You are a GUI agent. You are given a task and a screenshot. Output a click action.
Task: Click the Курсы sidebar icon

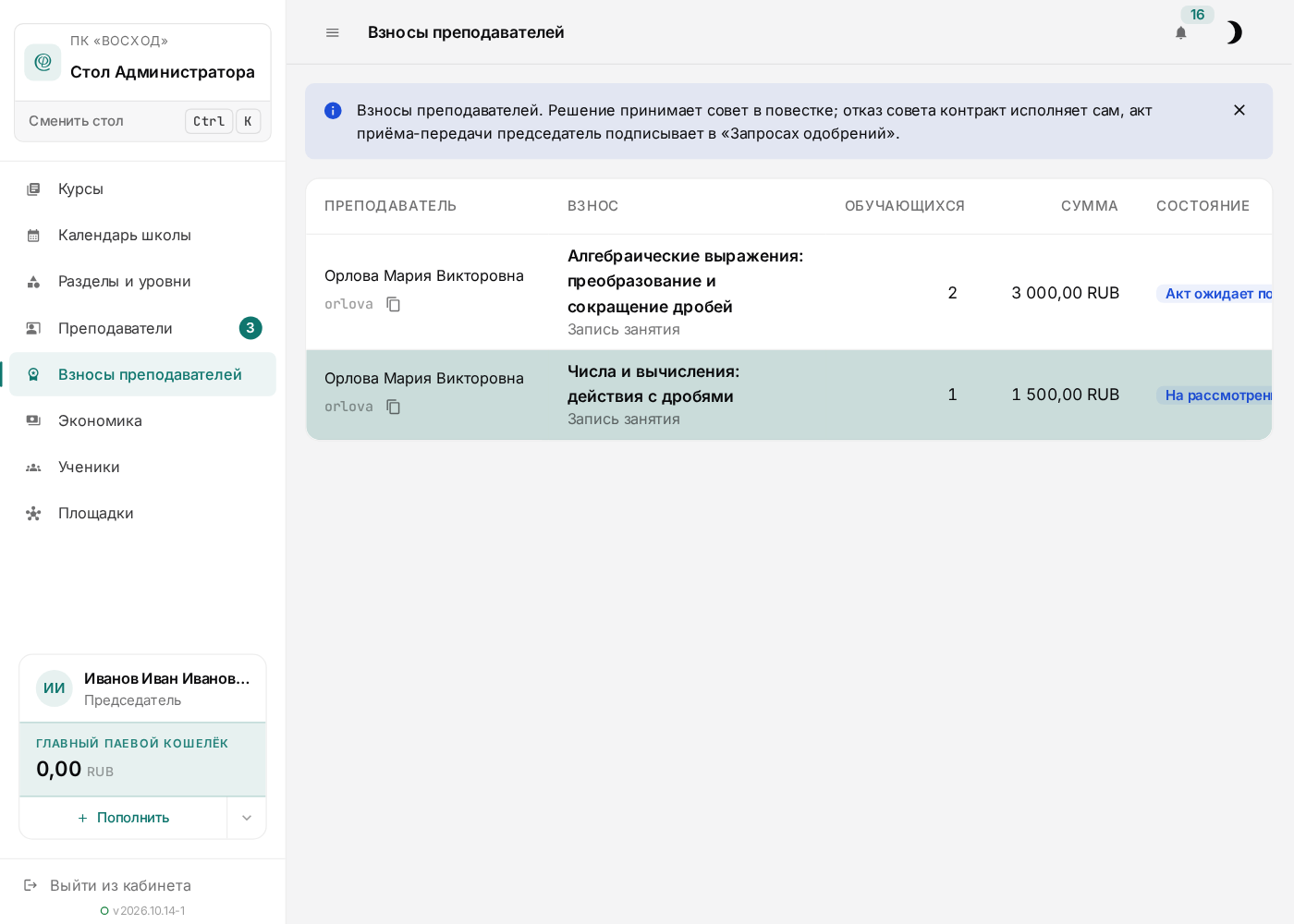(33, 188)
